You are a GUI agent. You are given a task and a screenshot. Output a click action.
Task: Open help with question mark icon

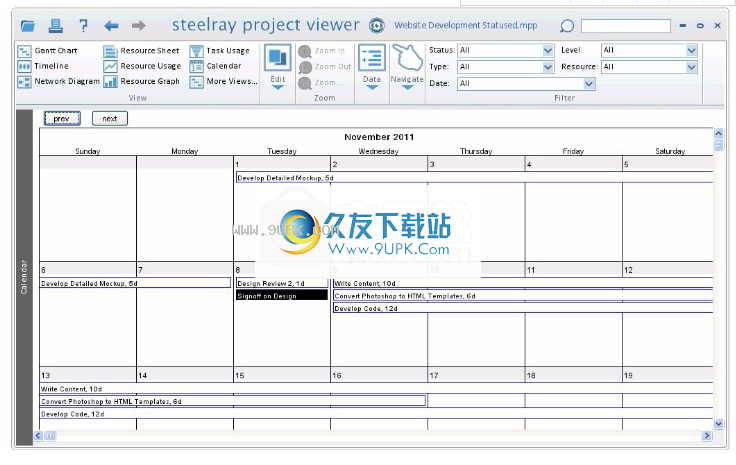pyautogui.click(x=83, y=25)
